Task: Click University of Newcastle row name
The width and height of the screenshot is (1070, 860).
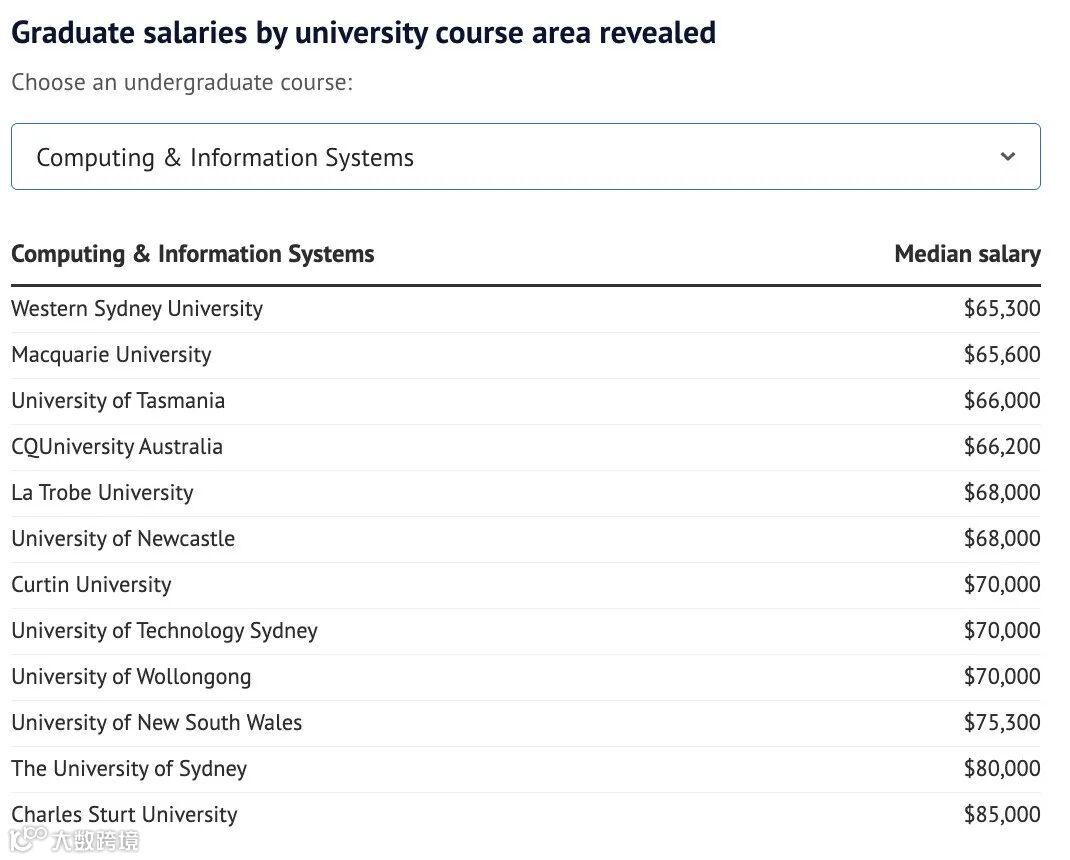Action: tap(123, 538)
